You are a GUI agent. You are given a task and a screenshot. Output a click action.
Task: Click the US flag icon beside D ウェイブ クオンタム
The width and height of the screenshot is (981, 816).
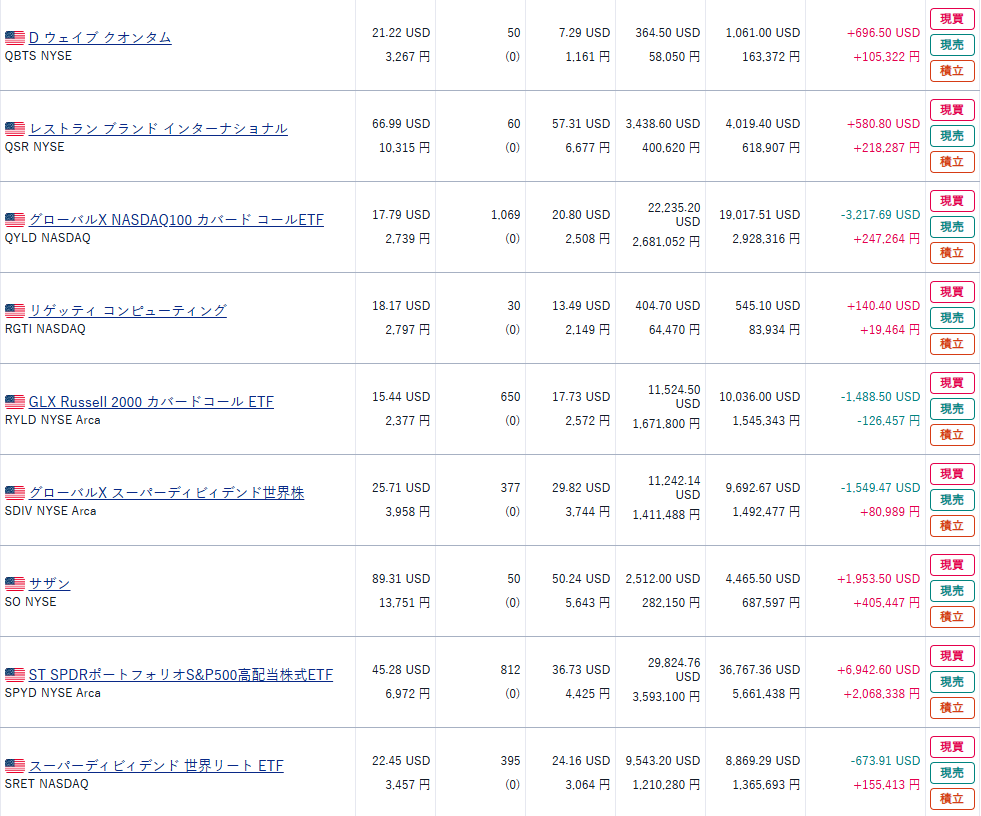14,38
